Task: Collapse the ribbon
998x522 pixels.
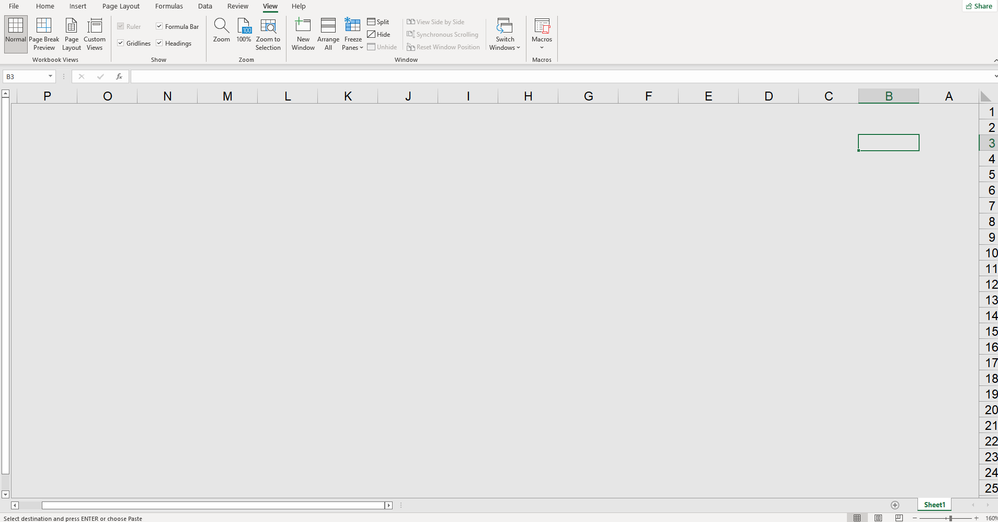Action: click(x=995, y=60)
